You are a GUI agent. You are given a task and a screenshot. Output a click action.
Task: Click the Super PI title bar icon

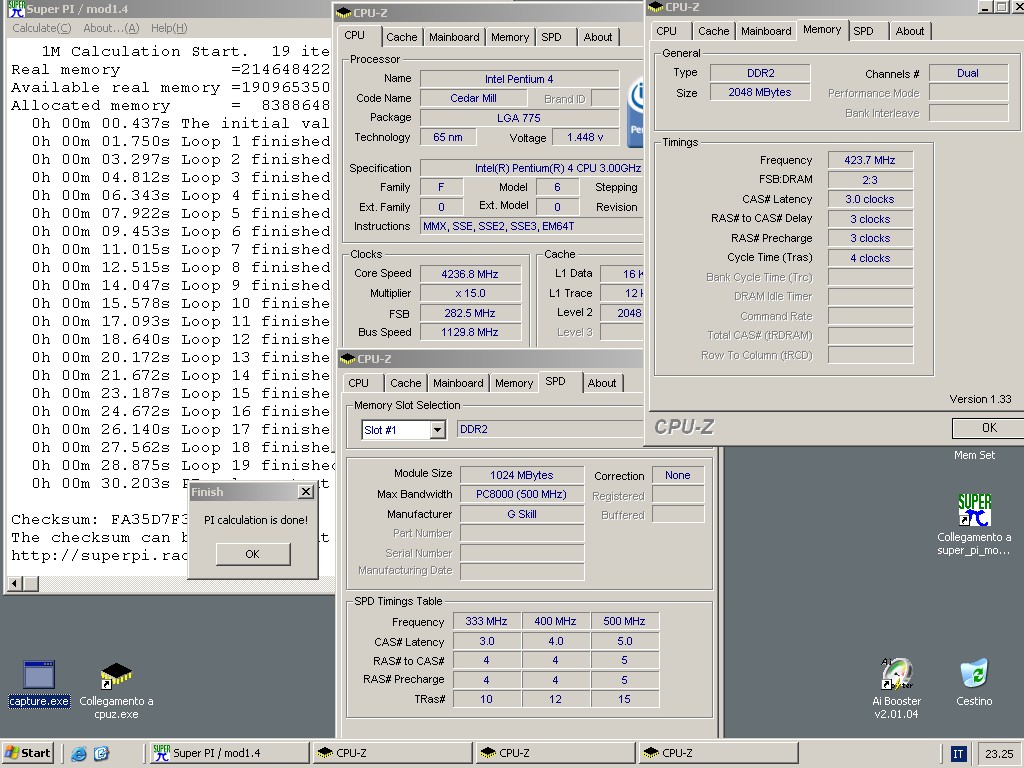pos(16,8)
